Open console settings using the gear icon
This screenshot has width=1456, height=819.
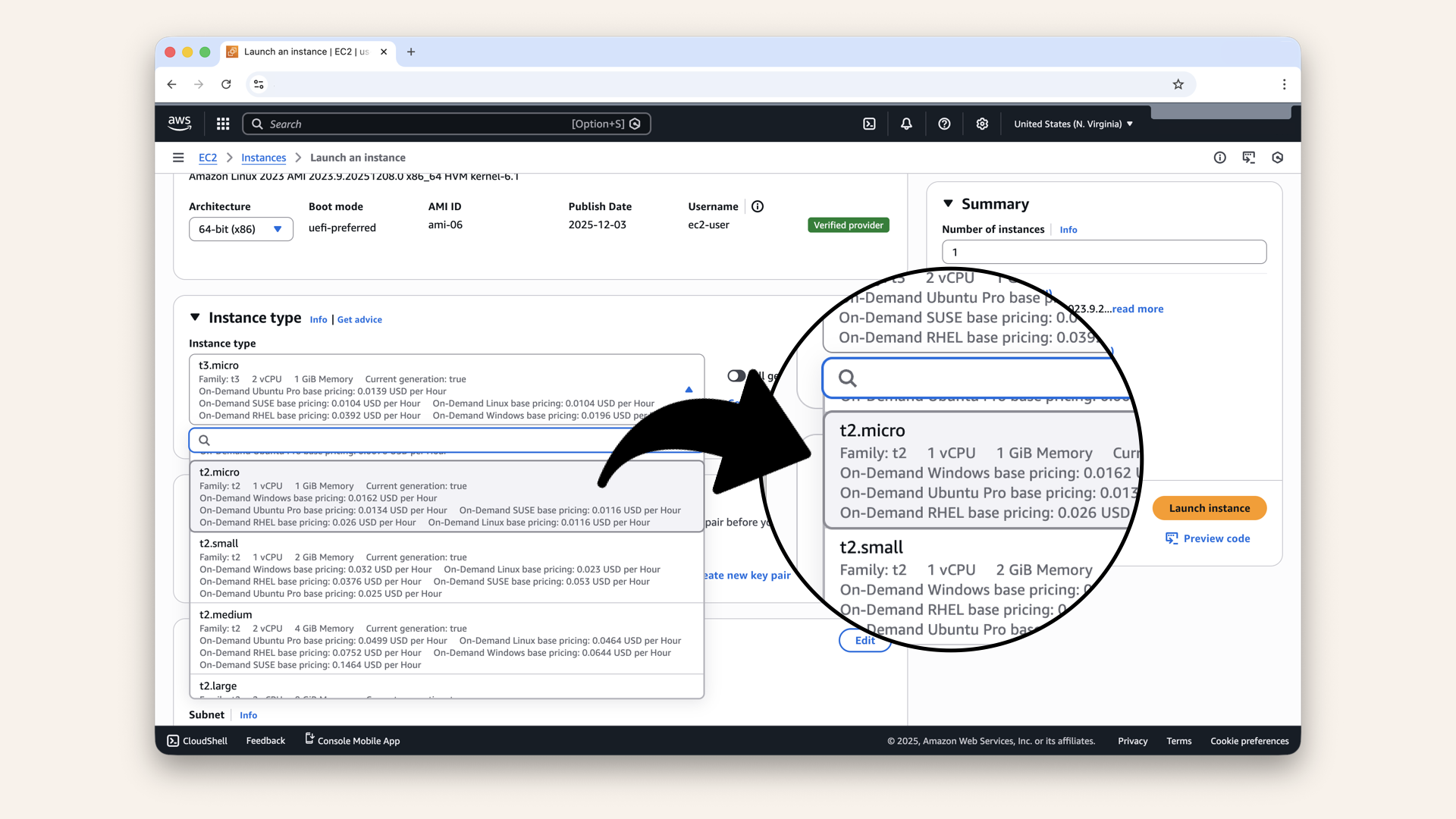pos(982,124)
